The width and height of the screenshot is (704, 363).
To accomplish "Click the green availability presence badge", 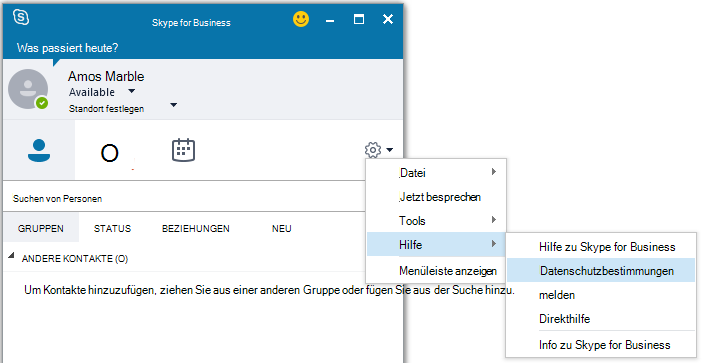I will [42, 103].
